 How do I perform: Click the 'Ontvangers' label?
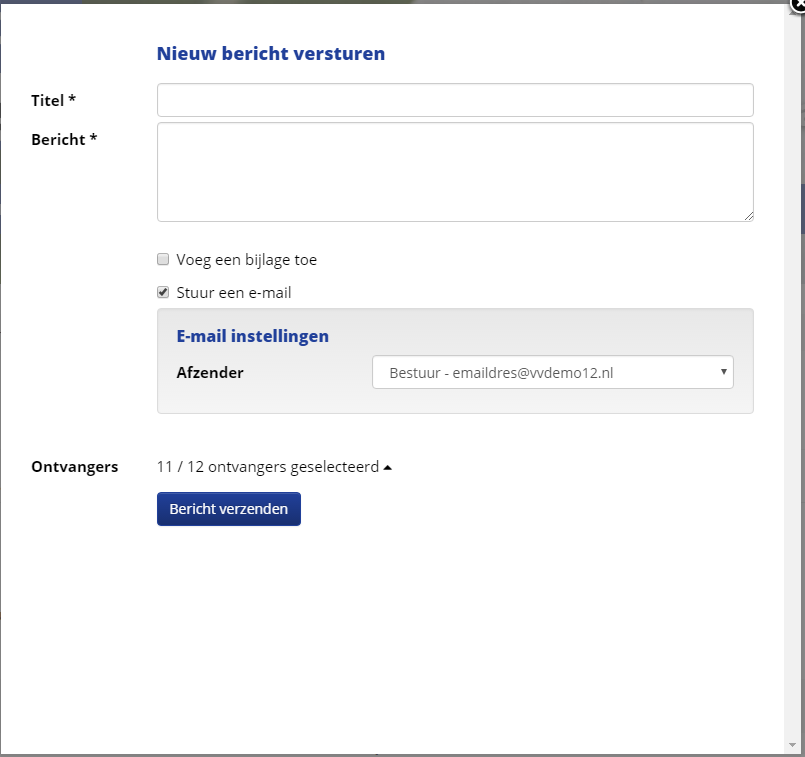click(x=75, y=467)
